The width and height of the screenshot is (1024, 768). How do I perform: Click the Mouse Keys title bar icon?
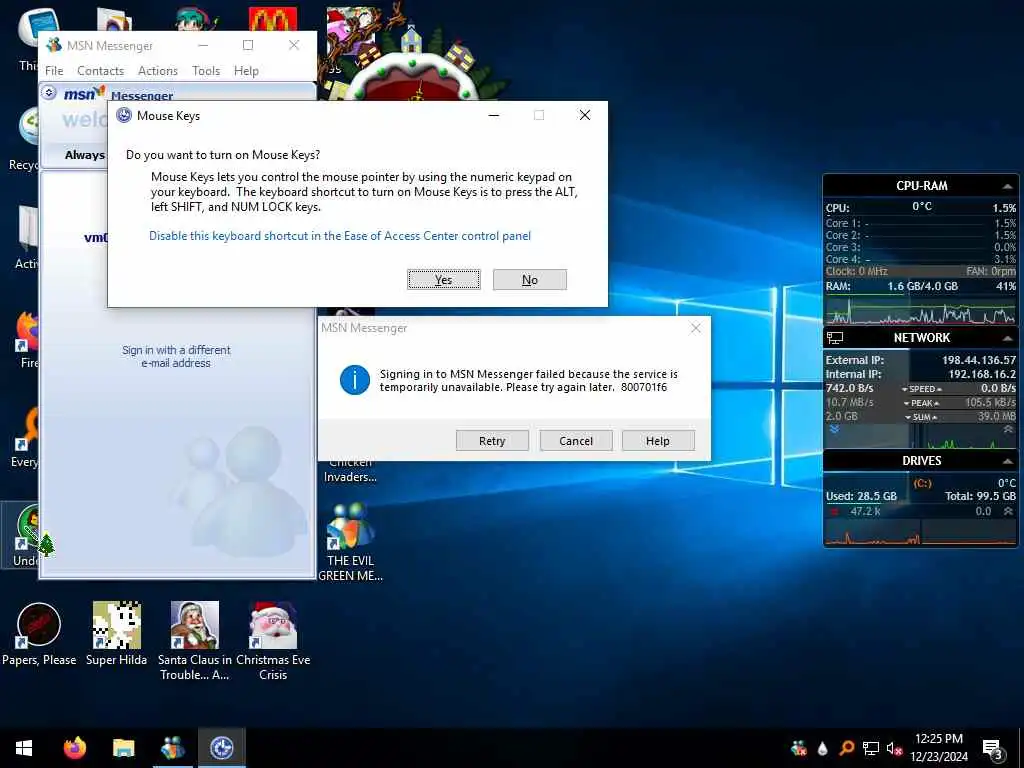point(123,116)
